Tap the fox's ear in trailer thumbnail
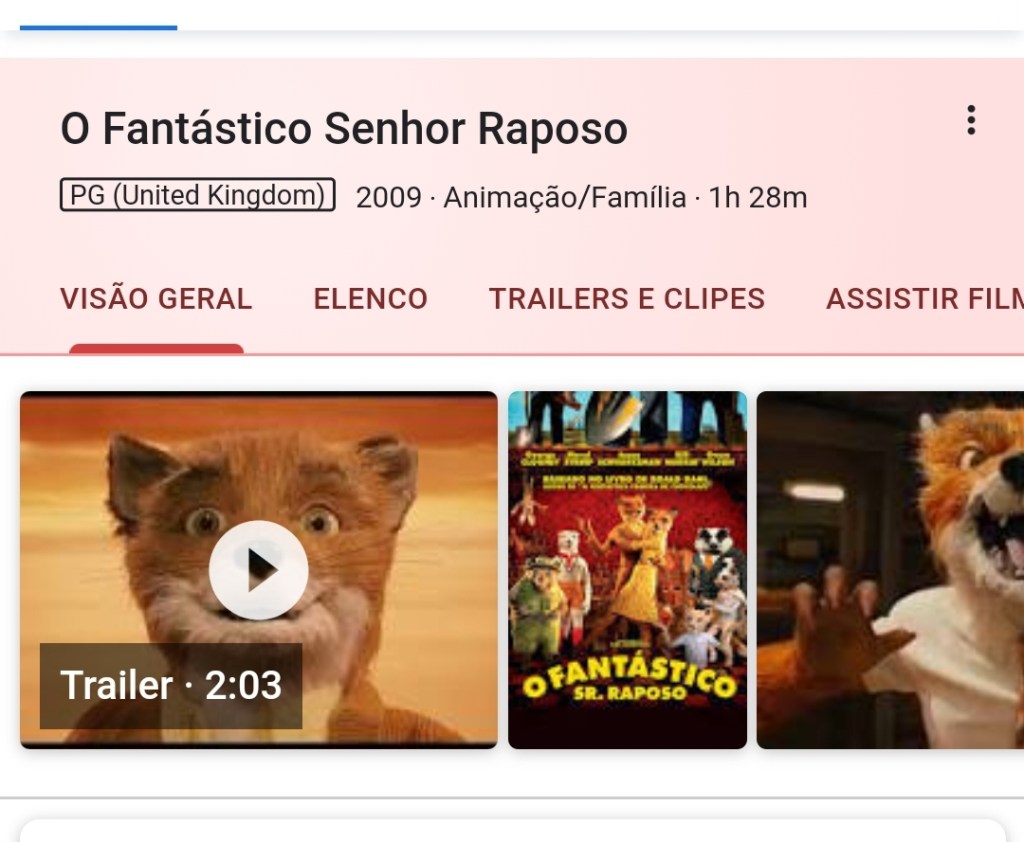This screenshot has width=1024, height=842. click(x=135, y=470)
